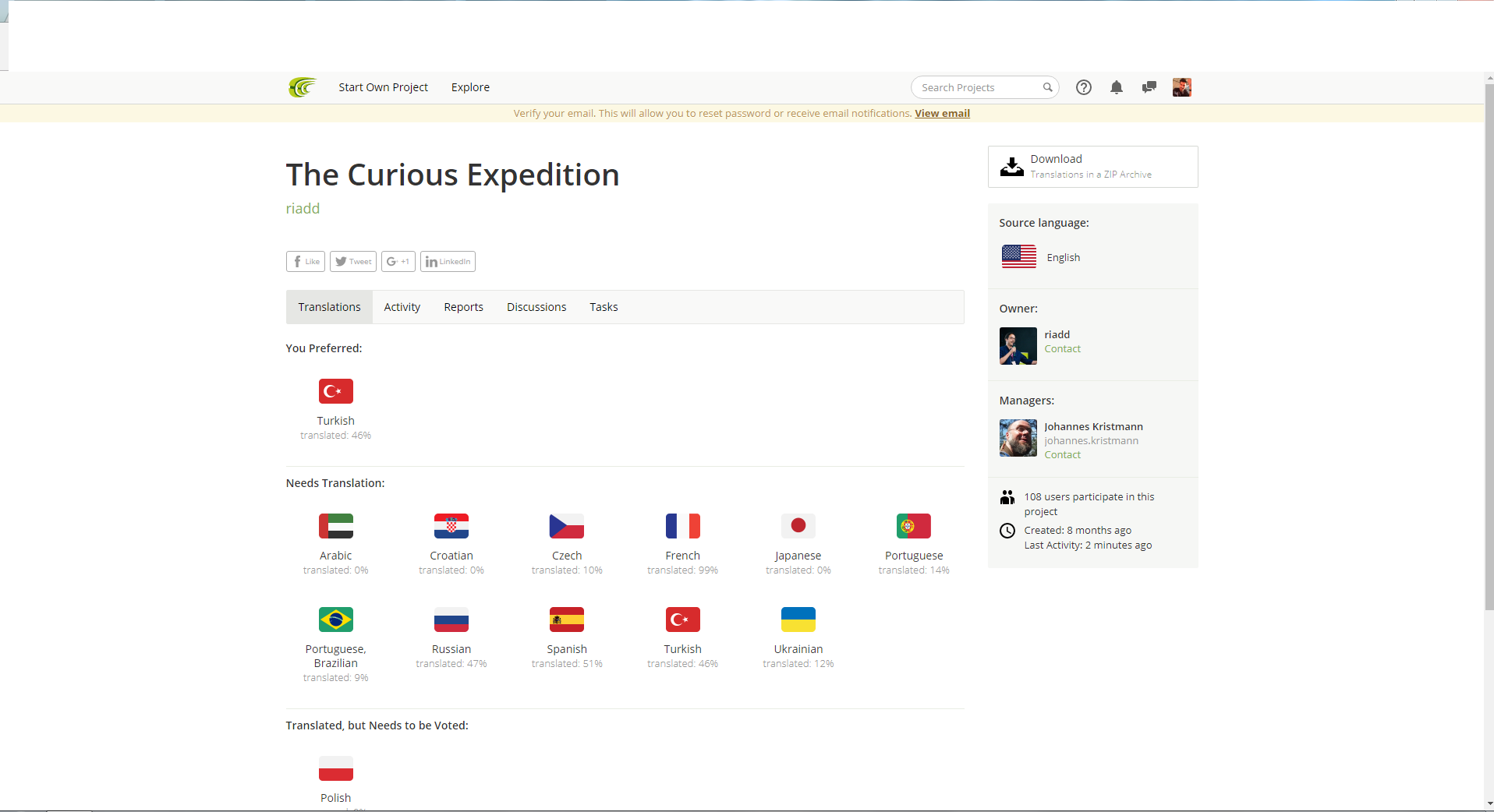Switch to the Activity tab
The image size is (1494, 812).
pos(402,307)
